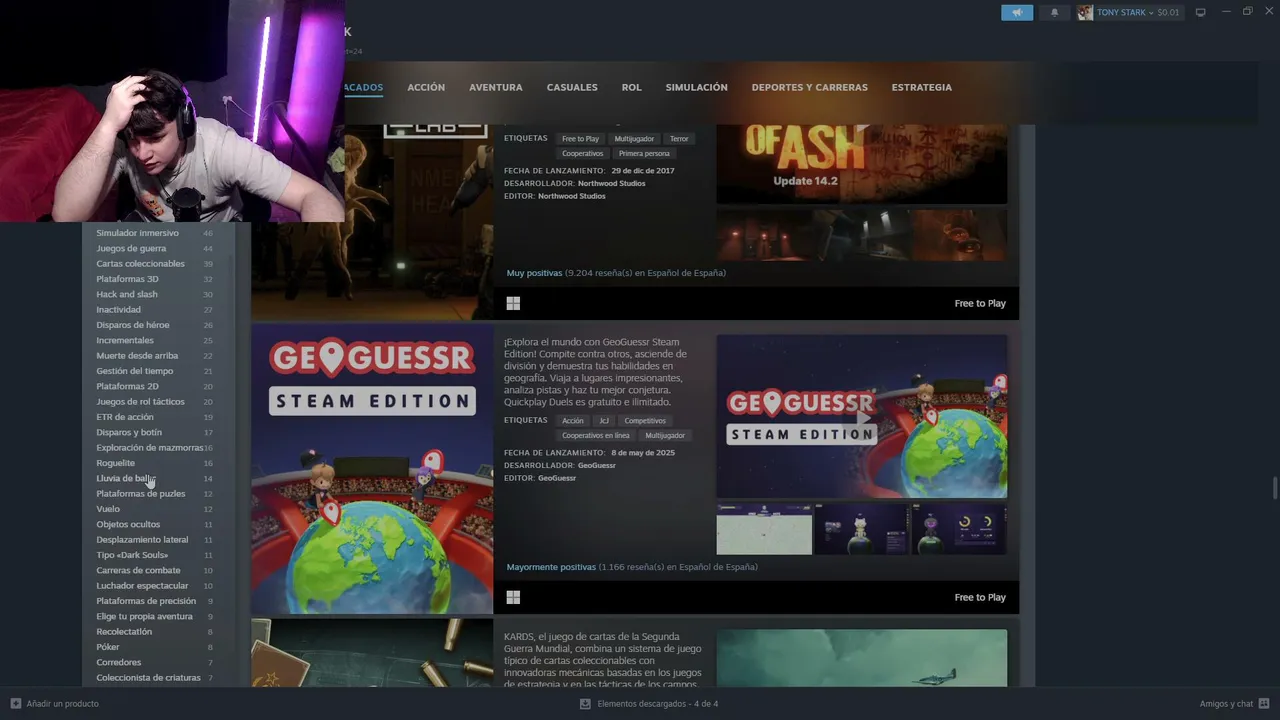Launch Big Picture mode from the monitor icon

point(1201,12)
